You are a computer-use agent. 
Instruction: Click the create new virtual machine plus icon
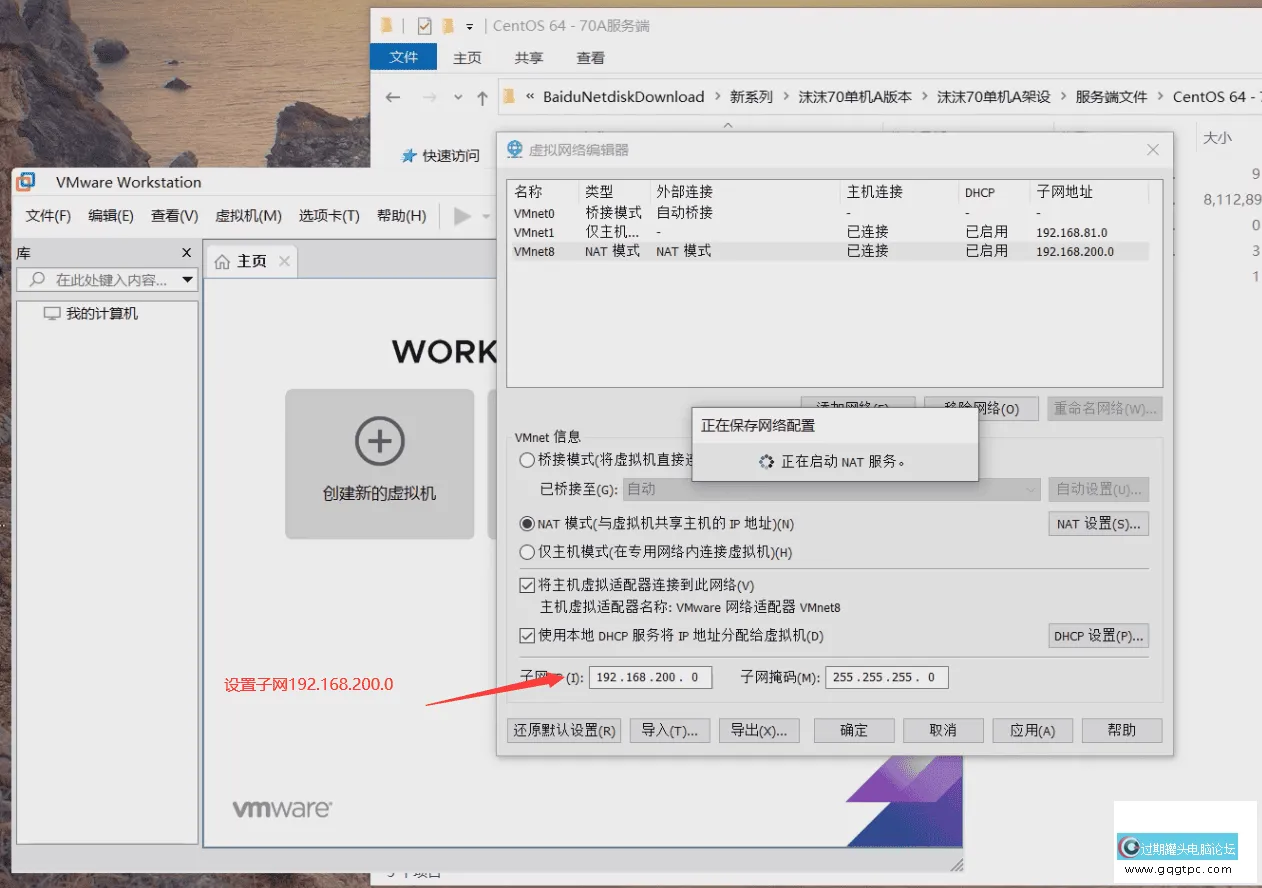(x=379, y=441)
